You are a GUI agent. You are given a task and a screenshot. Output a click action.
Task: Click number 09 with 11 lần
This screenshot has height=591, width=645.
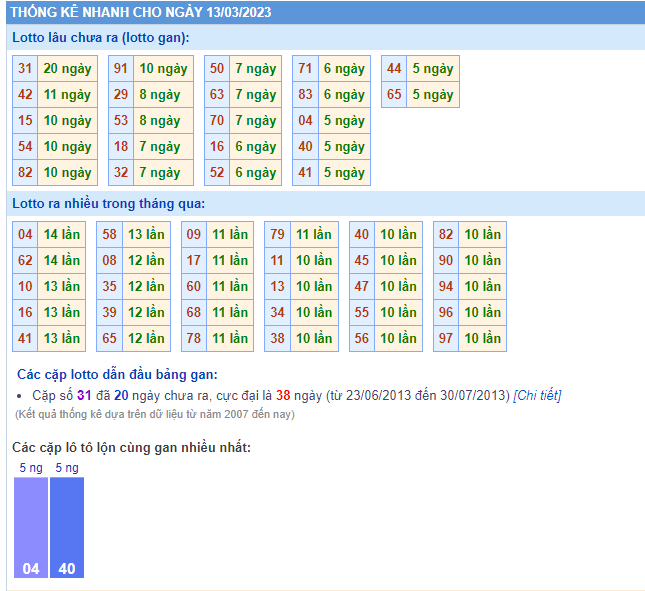pos(194,235)
